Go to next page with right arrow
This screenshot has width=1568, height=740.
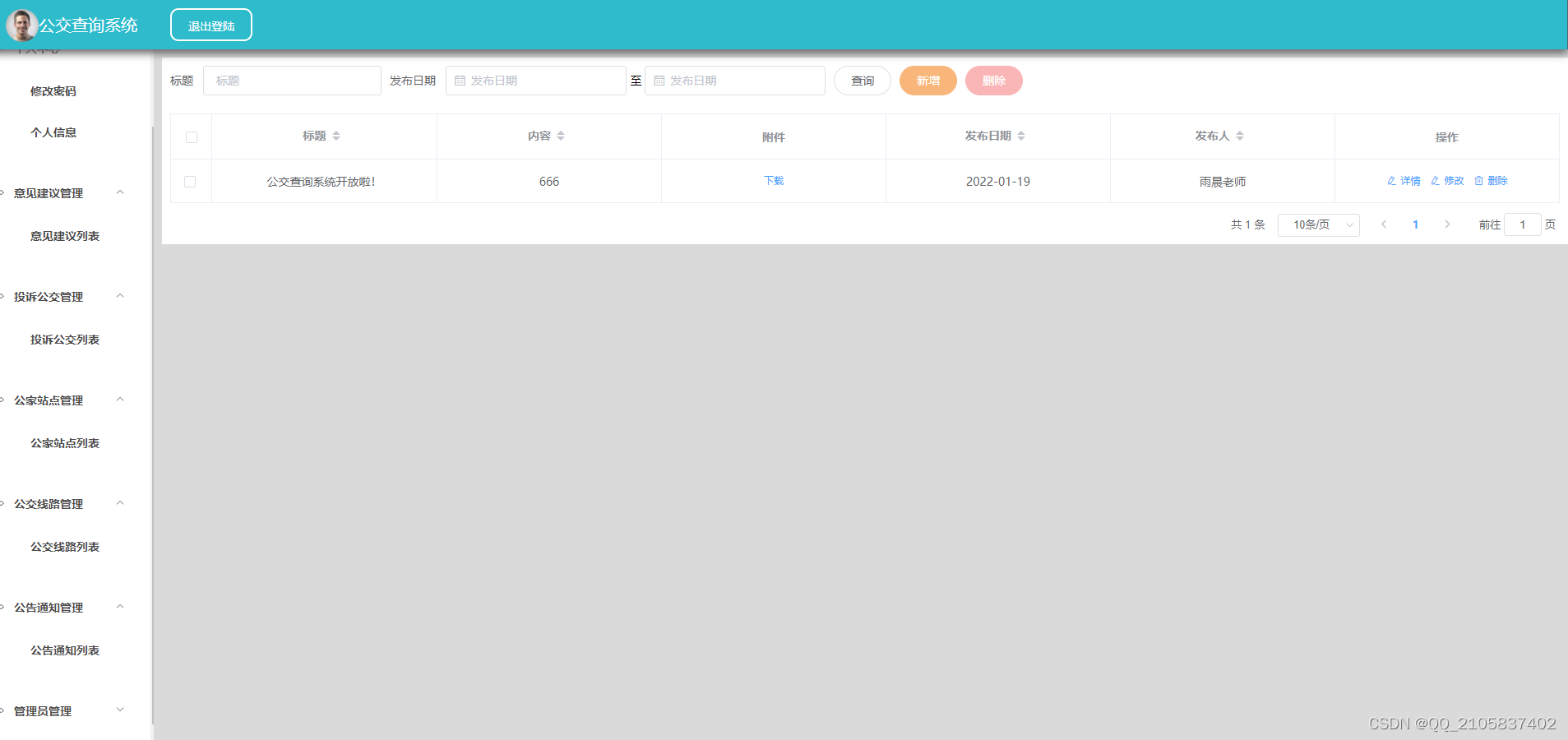pos(1447,224)
